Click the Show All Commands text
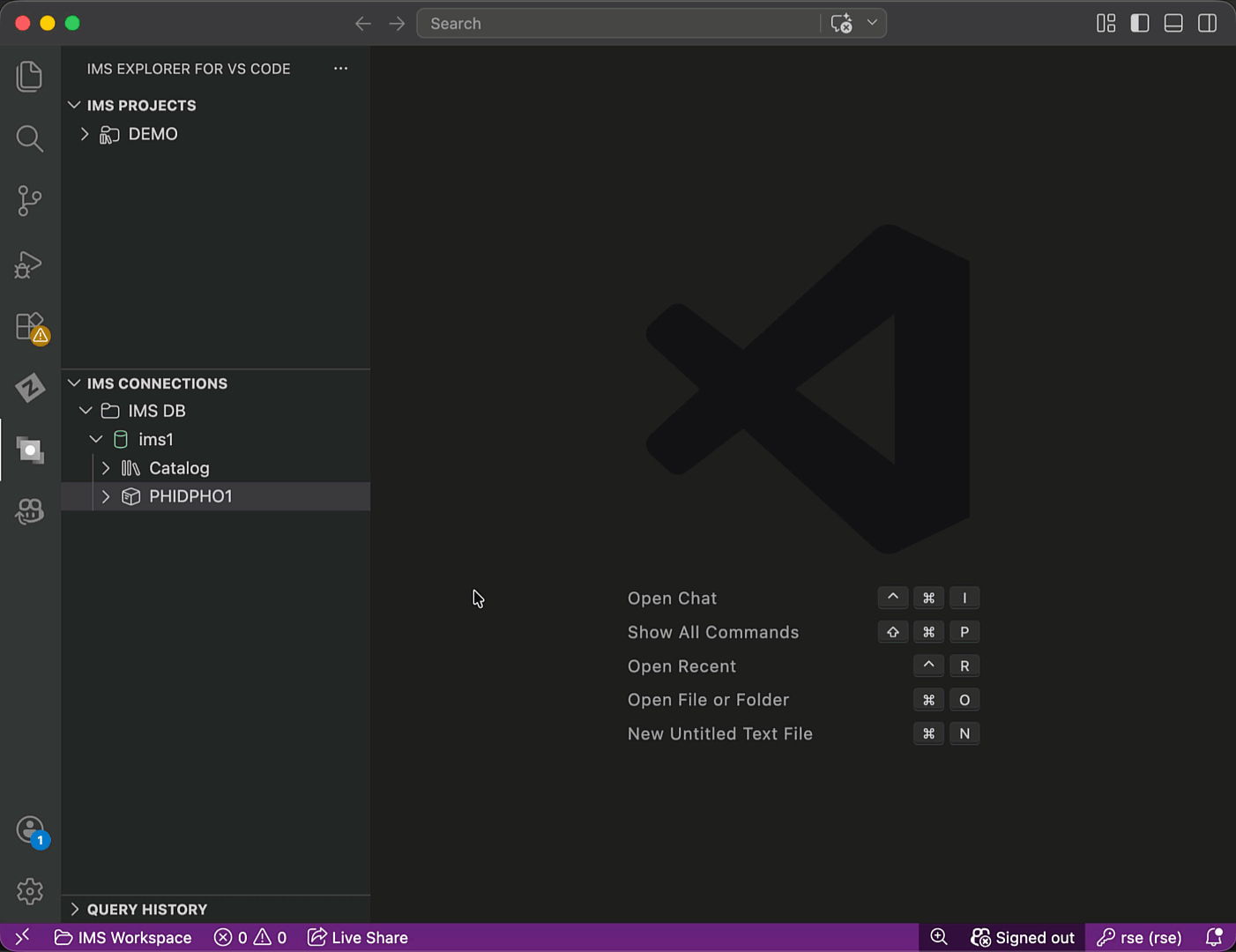1236x952 pixels. [713, 632]
